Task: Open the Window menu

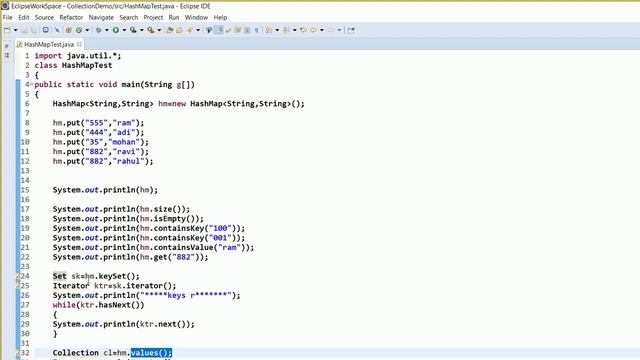Action: pos(196,18)
